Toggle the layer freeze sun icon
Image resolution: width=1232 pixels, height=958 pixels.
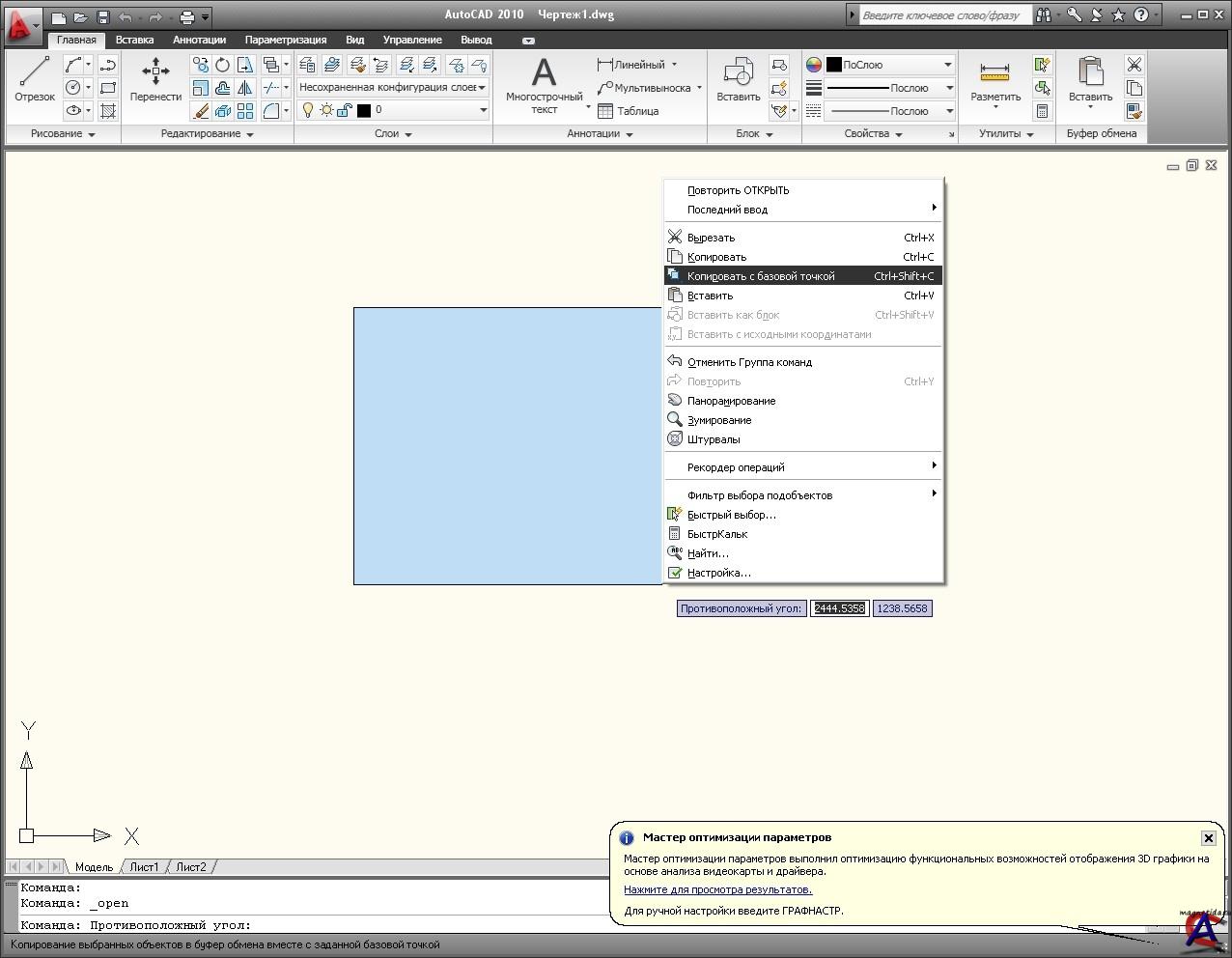(326, 110)
